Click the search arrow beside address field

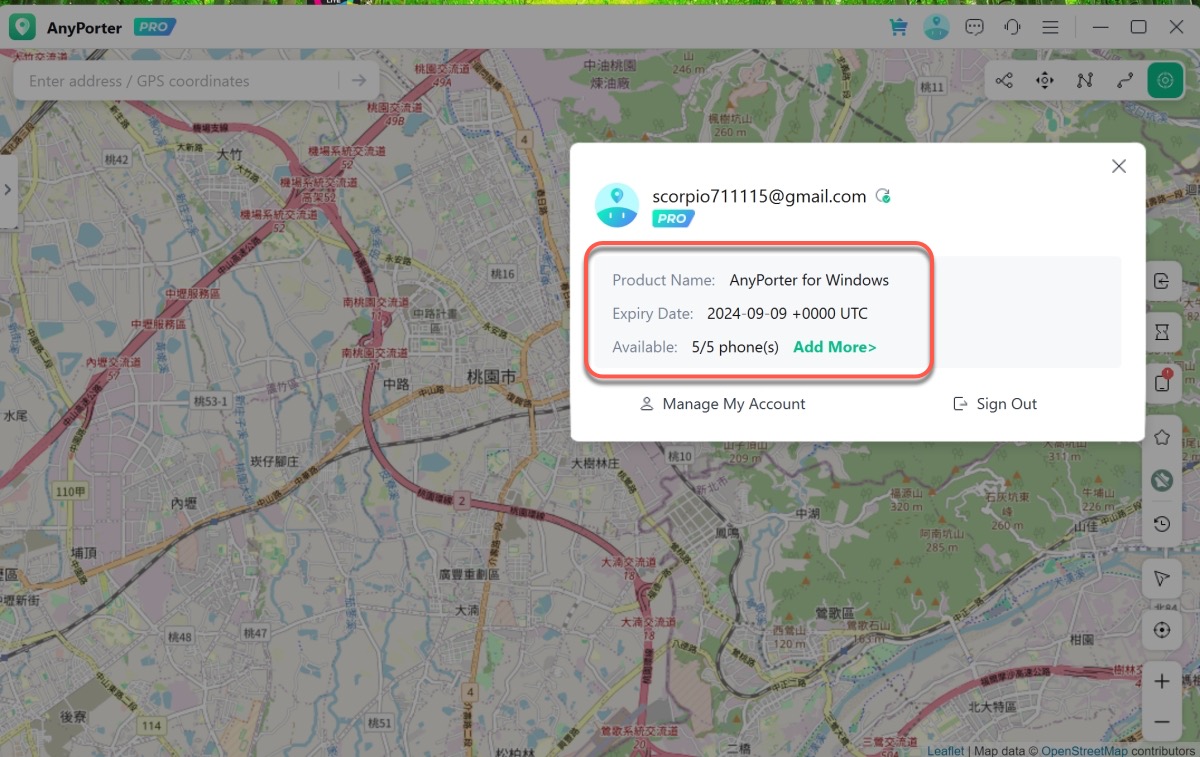pyautogui.click(x=359, y=81)
